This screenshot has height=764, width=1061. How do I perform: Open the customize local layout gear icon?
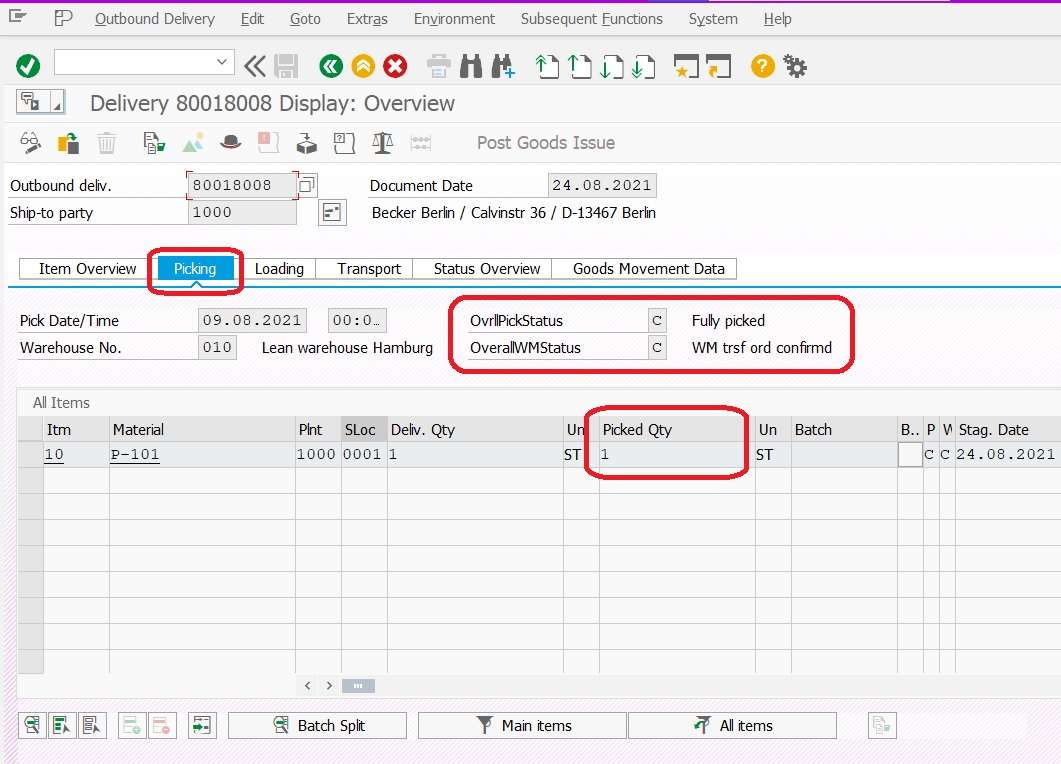point(793,66)
